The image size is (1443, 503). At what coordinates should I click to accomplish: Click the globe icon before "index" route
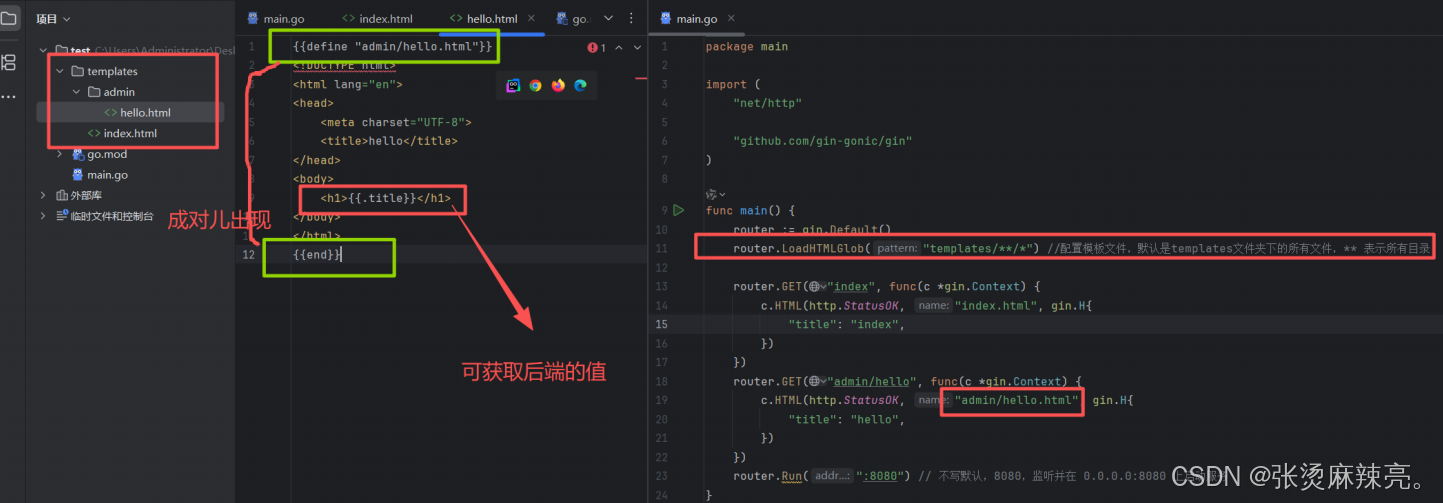click(816, 286)
